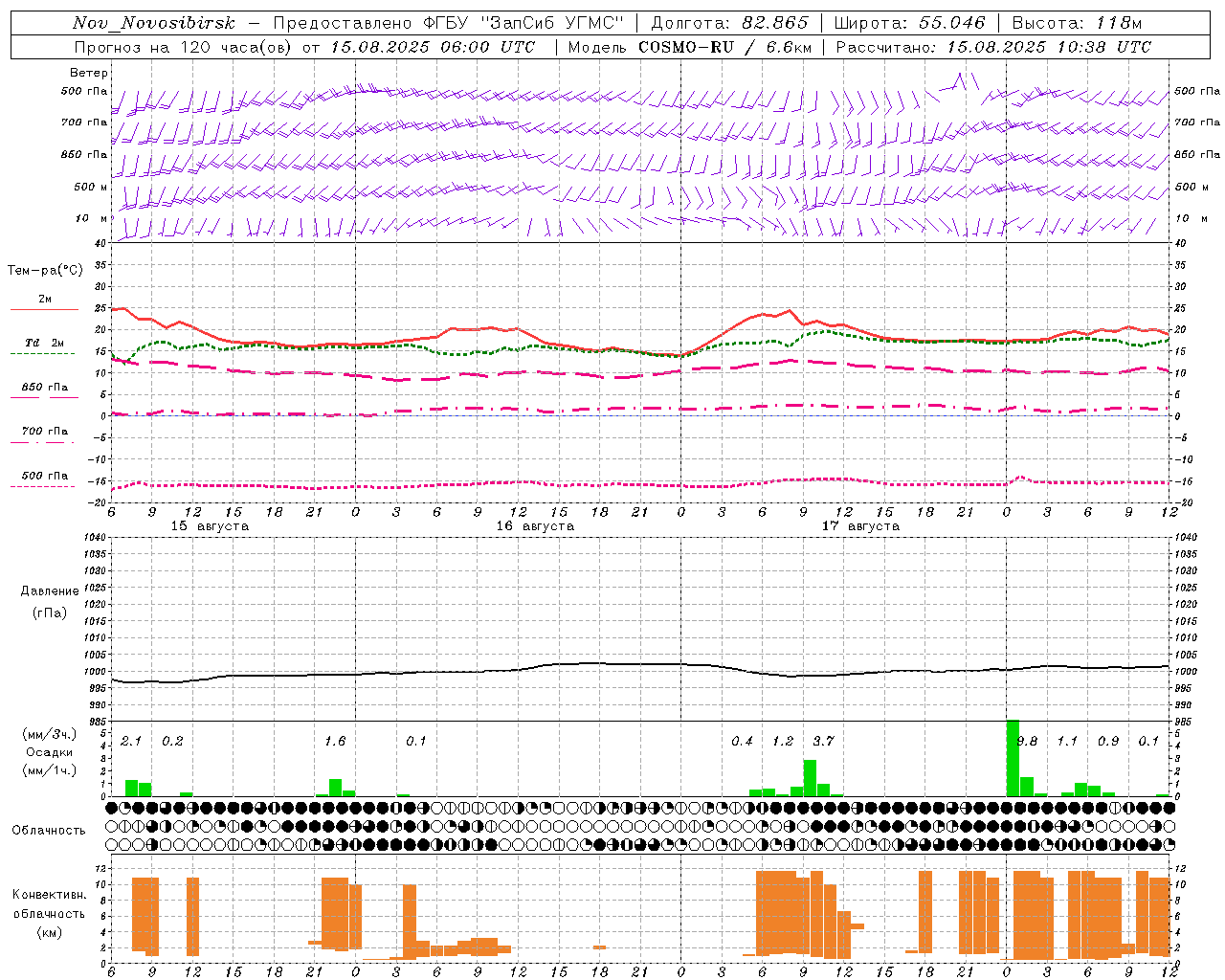1225x980 pixels.
Task: Click the 'Конвективн.' convective cloud label
Action: pyautogui.click(x=49, y=895)
